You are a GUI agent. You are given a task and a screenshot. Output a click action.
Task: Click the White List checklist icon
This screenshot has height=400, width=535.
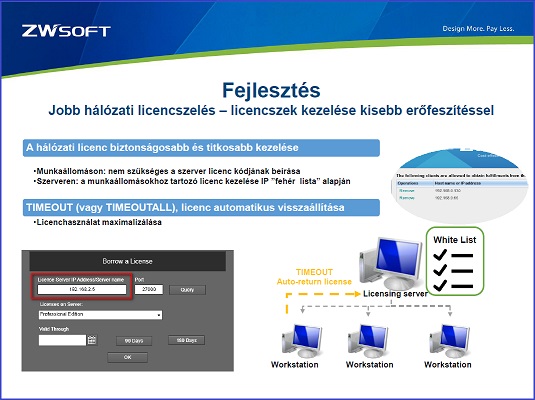(x=455, y=261)
